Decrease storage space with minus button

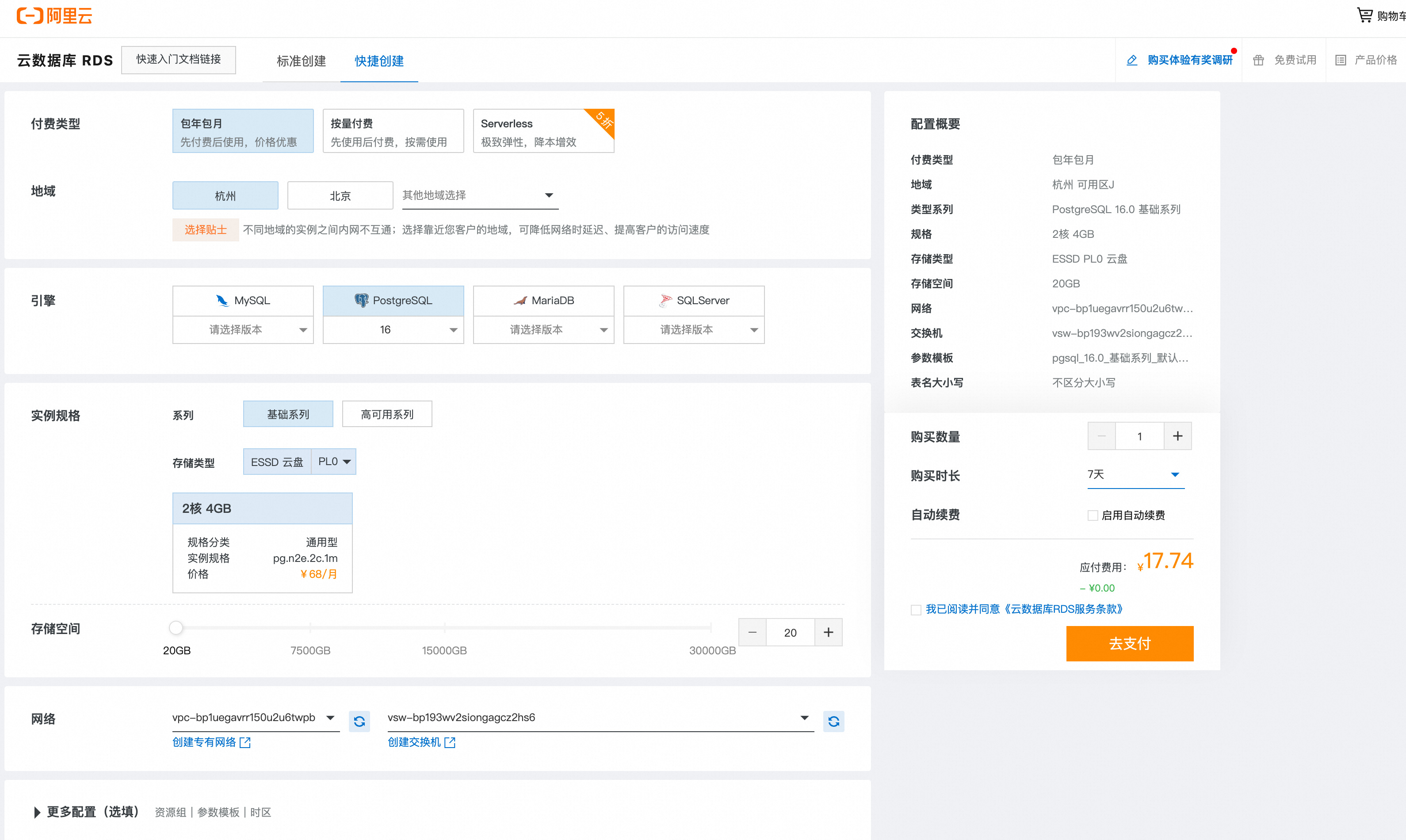752,632
